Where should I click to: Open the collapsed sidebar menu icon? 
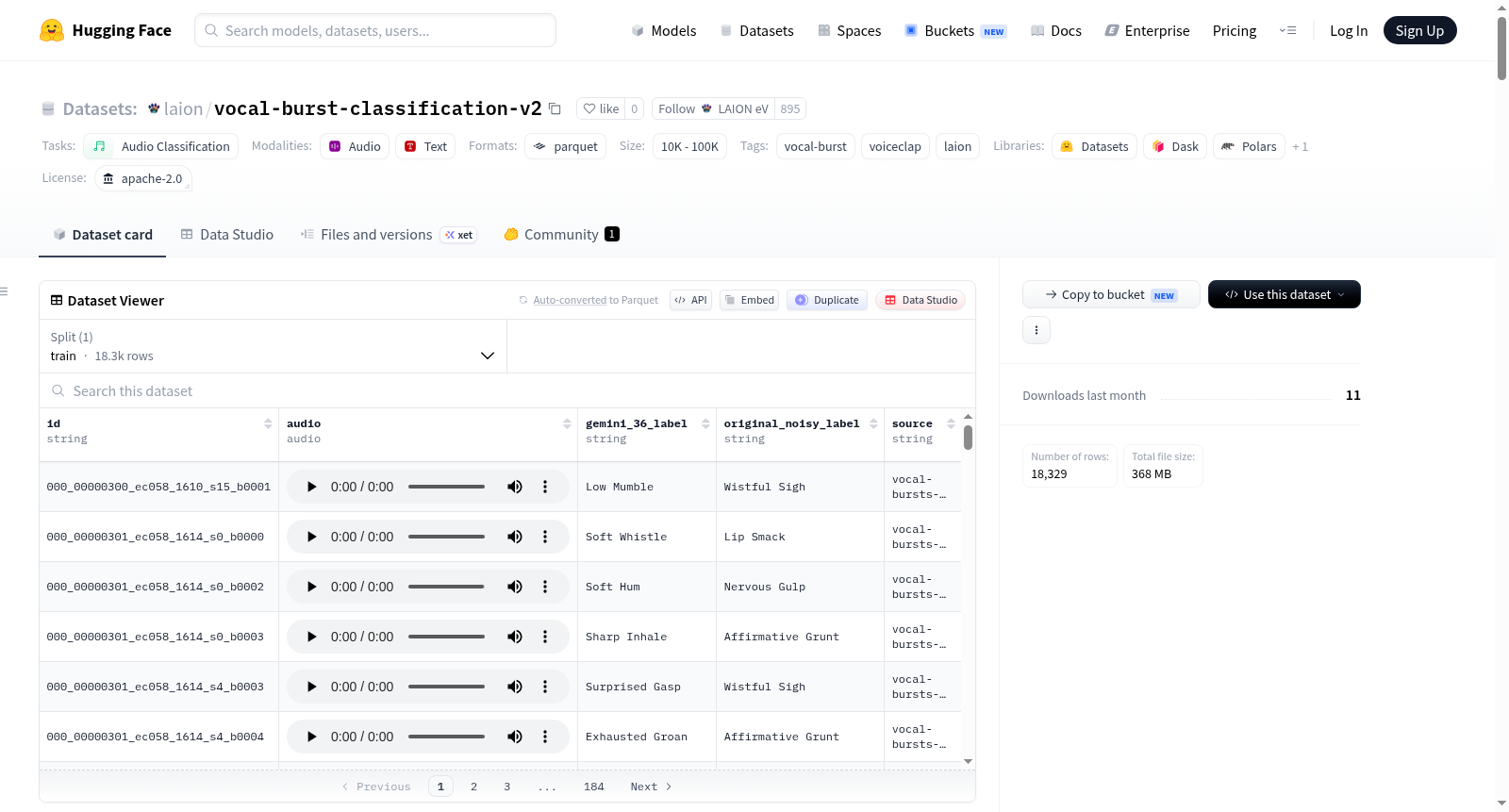(x=5, y=292)
